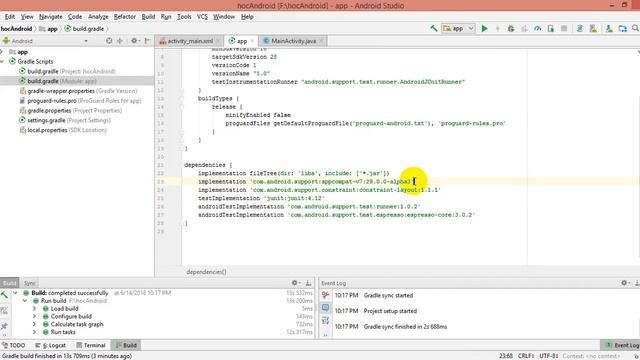Click the balloon icon in Event Log sidebar
640x360 pixels.
(325, 307)
